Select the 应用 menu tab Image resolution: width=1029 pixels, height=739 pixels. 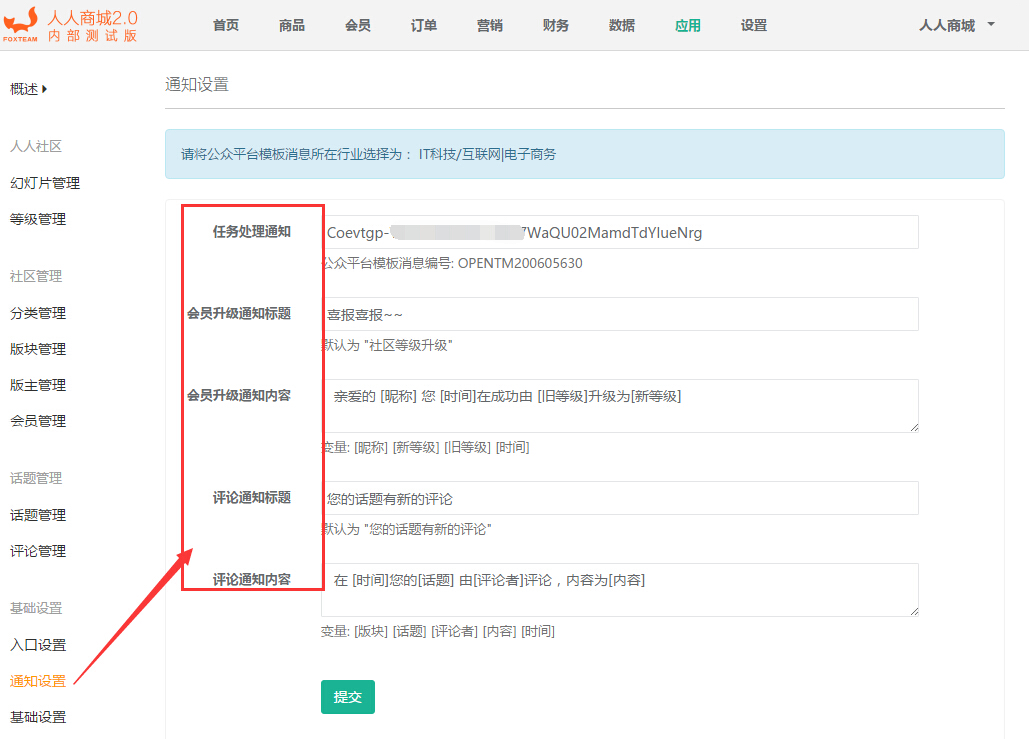[688, 25]
